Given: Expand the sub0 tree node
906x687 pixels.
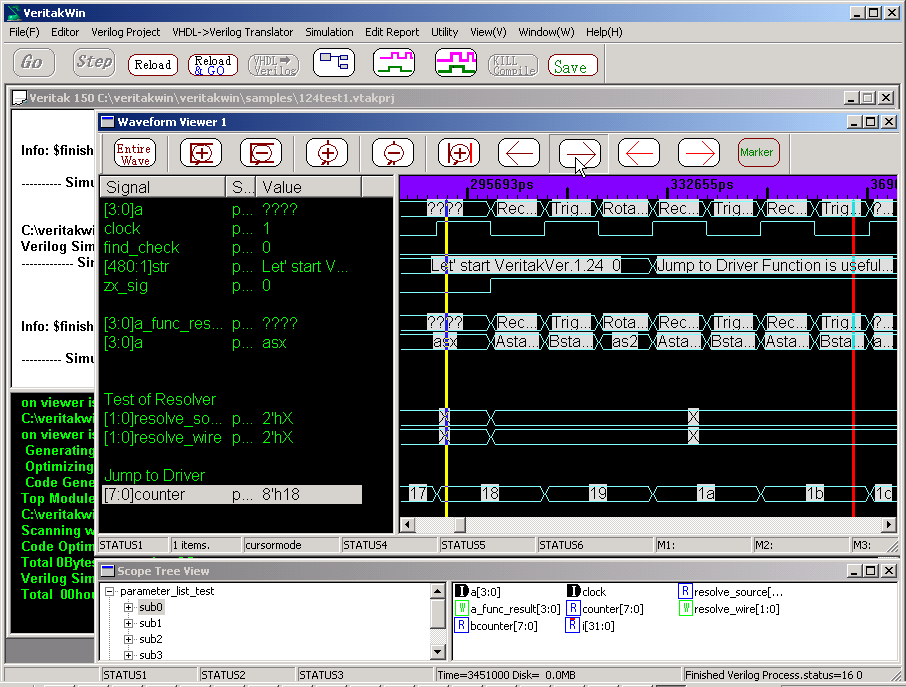Looking at the screenshot, I should [128, 607].
